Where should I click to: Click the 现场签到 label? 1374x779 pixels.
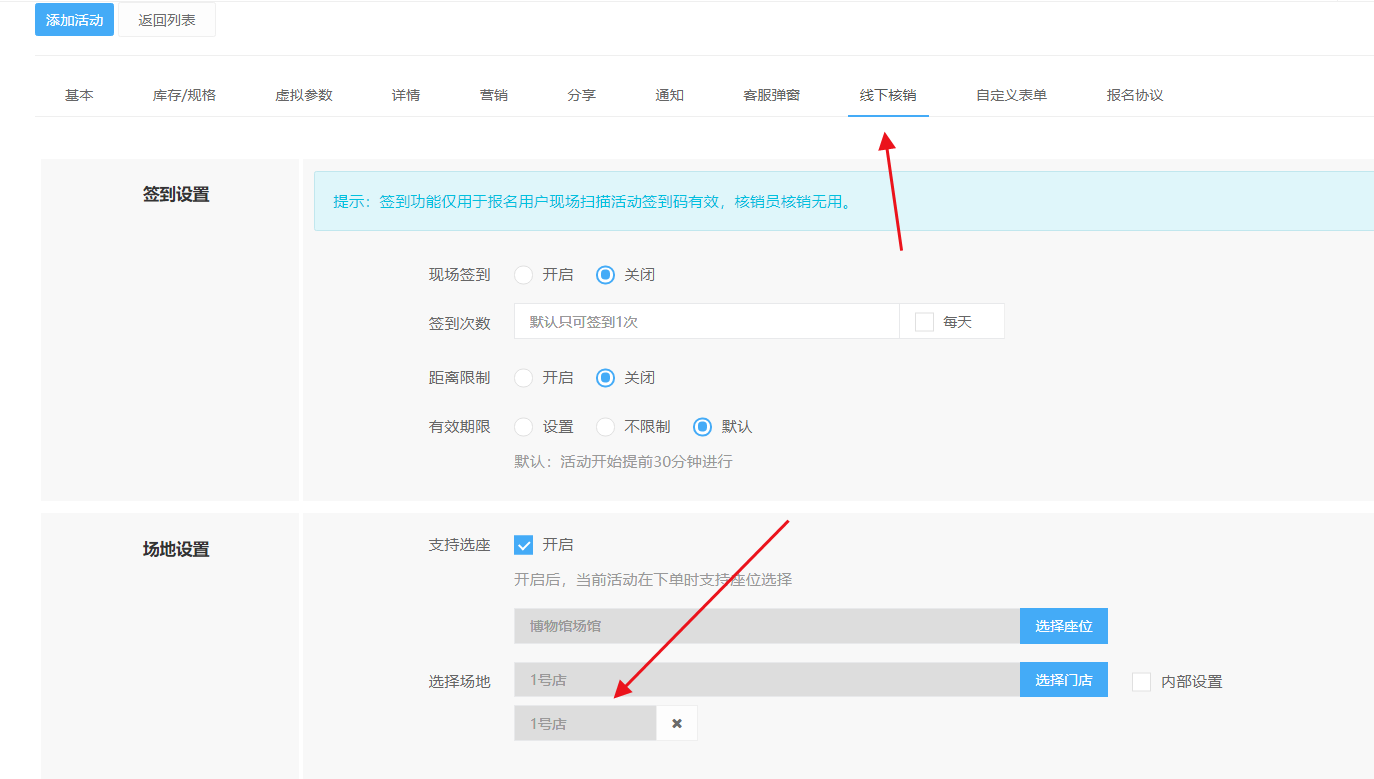tap(459, 274)
